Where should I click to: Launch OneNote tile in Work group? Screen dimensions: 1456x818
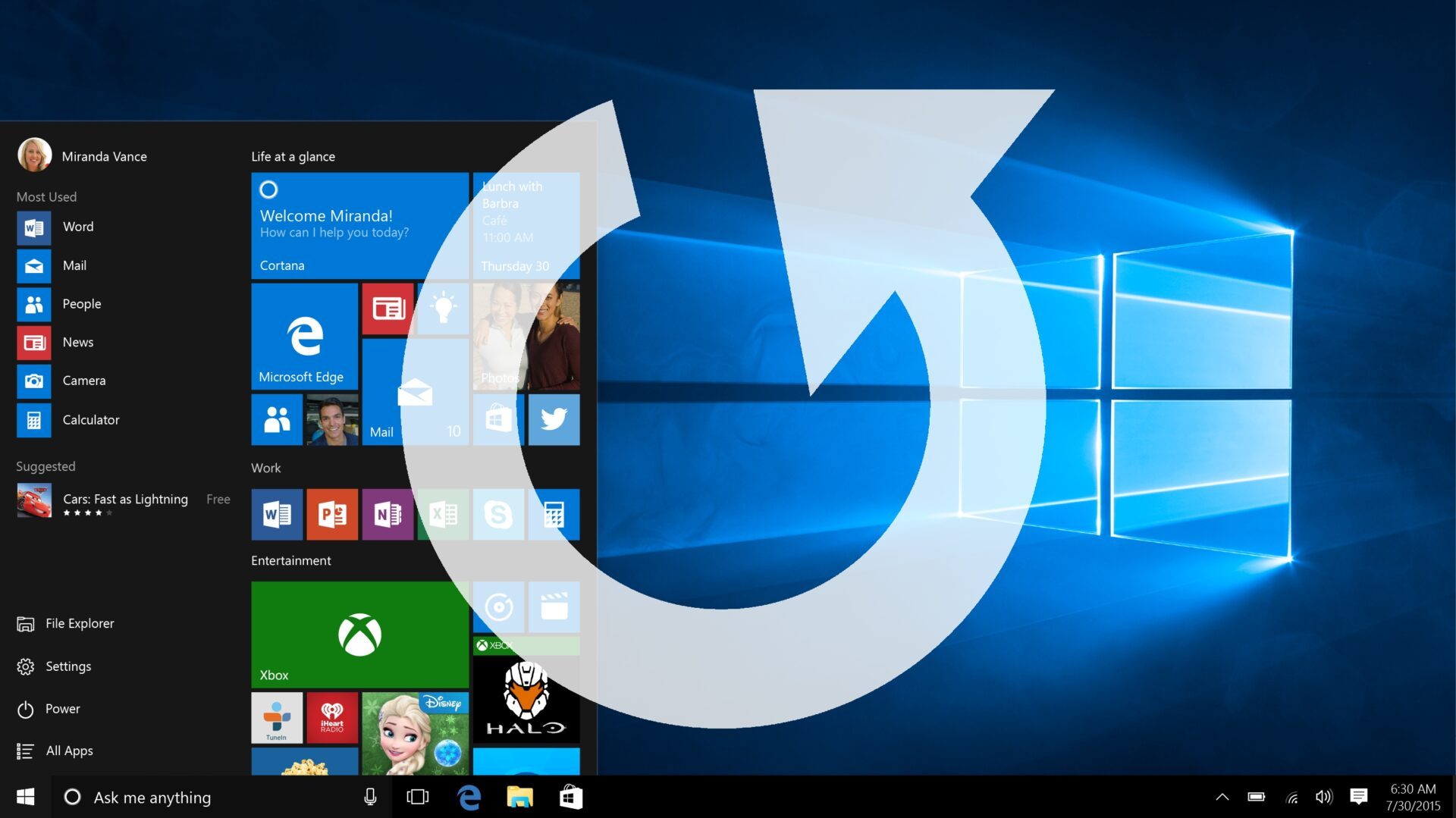point(388,515)
